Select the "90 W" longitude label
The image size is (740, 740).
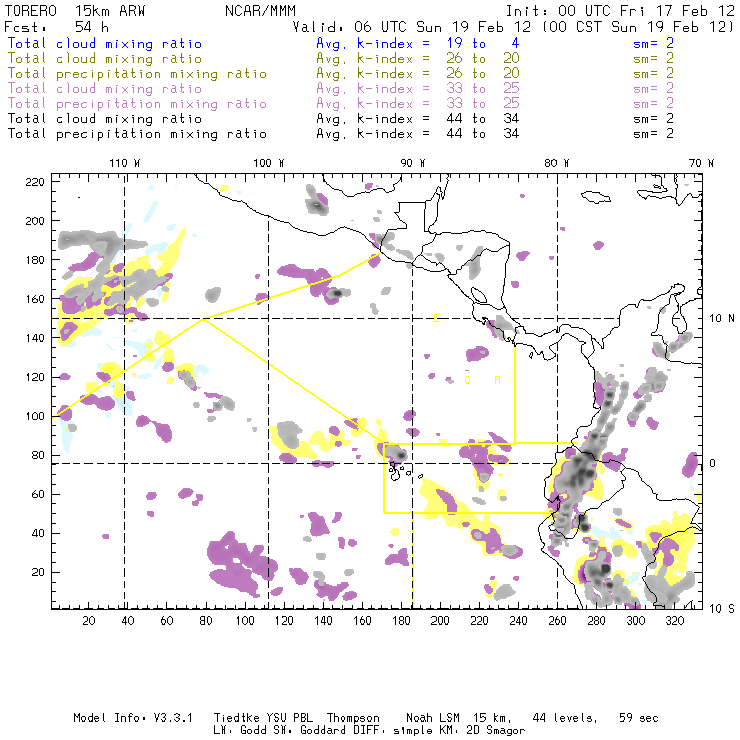coord(413,163)
